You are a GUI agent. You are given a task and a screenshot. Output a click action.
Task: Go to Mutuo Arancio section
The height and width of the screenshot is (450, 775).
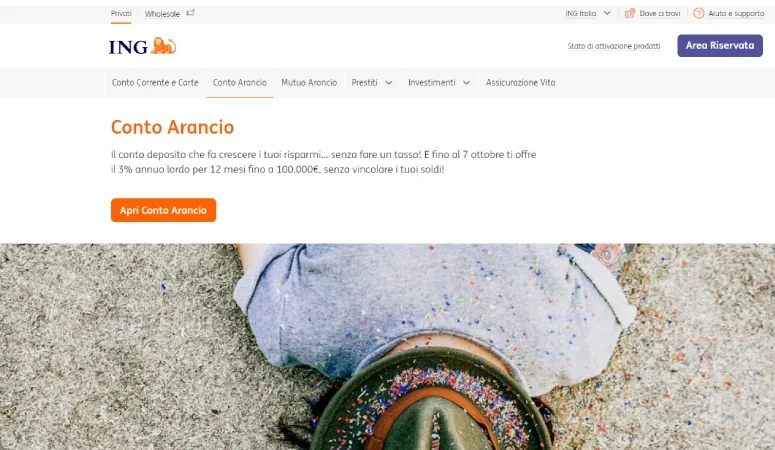(x=309, y=83)
